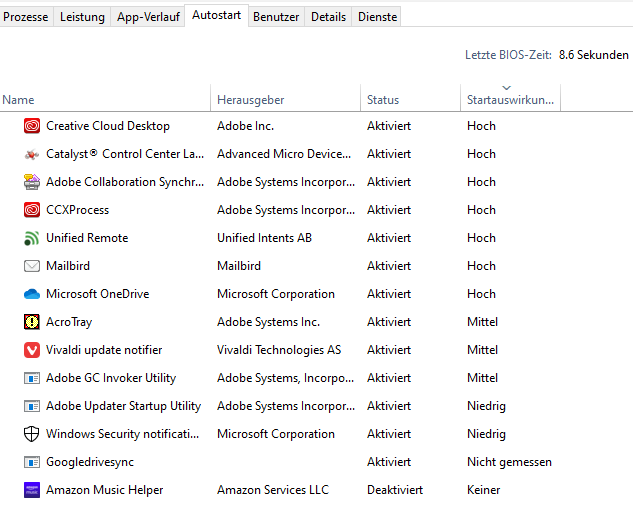The width and height of the screenshot is (633, 509).
Task: Sort by Startauswirkungen column header
Action: [x=510, y=100]
